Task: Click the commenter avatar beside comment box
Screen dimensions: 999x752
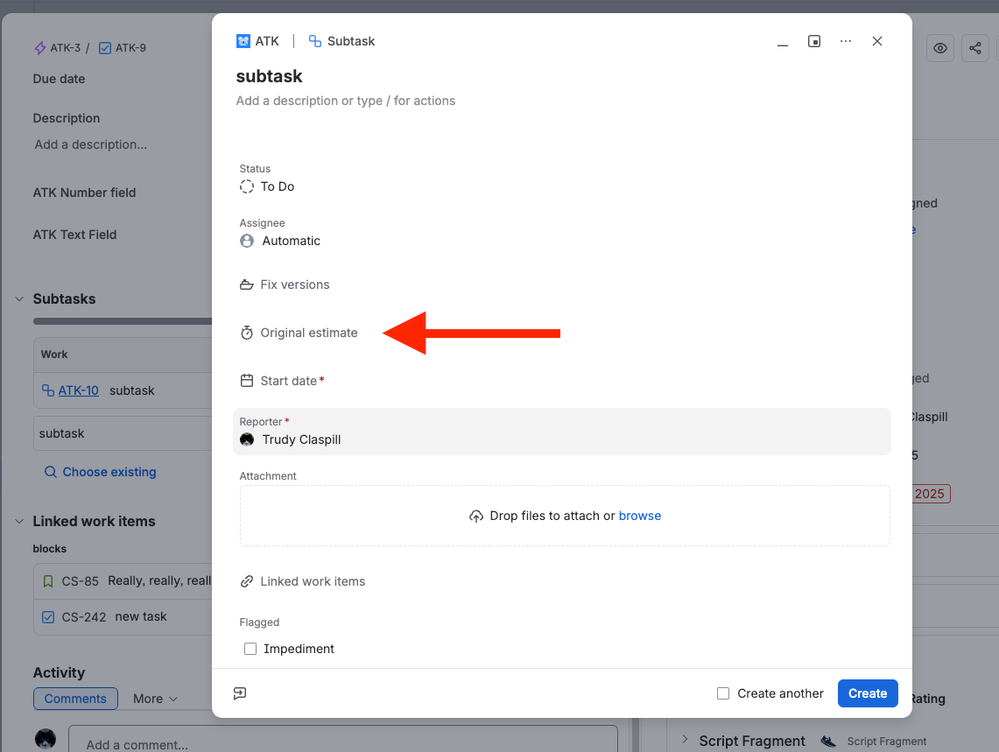Action: (45, 739)
